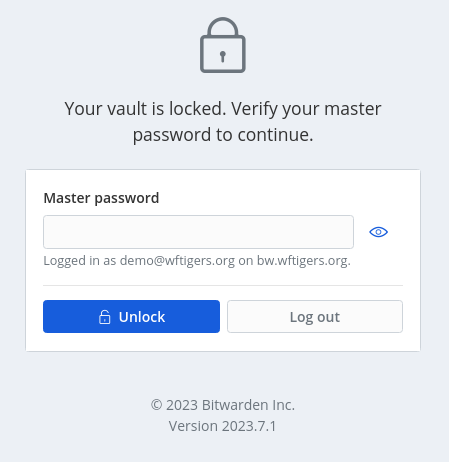Click the Log out button
449x462 pixels.
click(x=315, y=316)
